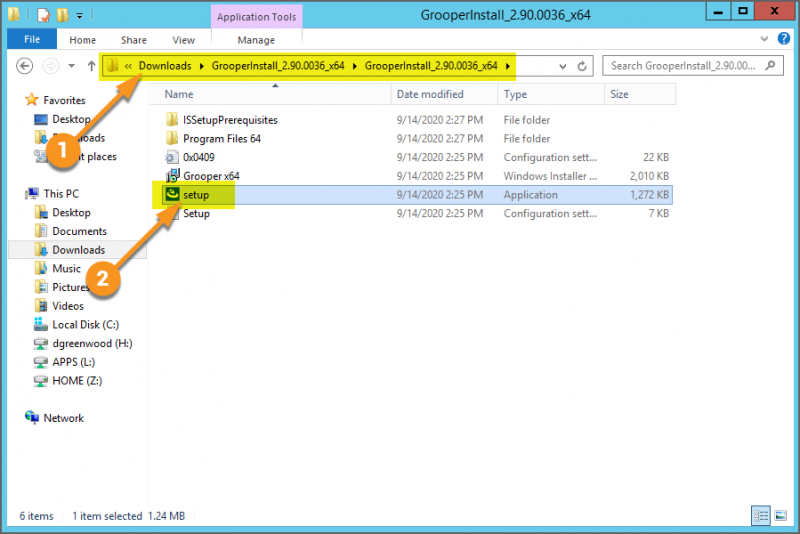Expand the ribbon with the chevron

[x=764, y=38]
